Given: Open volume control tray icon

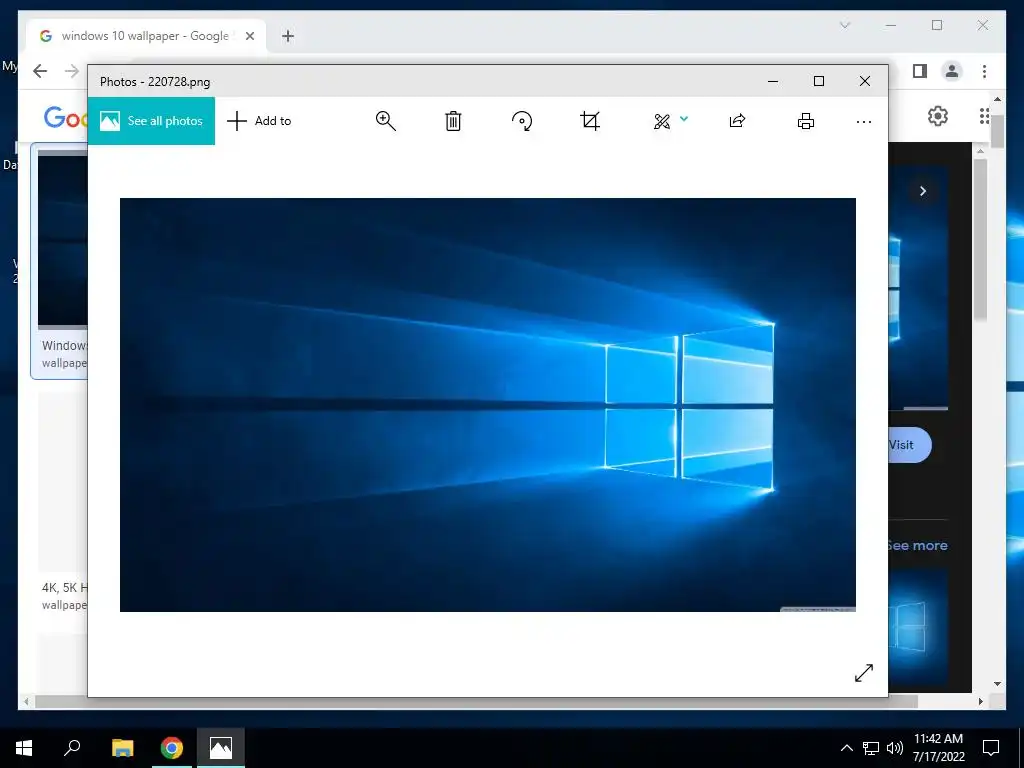Looking at the screenshot, I should 895,748.
